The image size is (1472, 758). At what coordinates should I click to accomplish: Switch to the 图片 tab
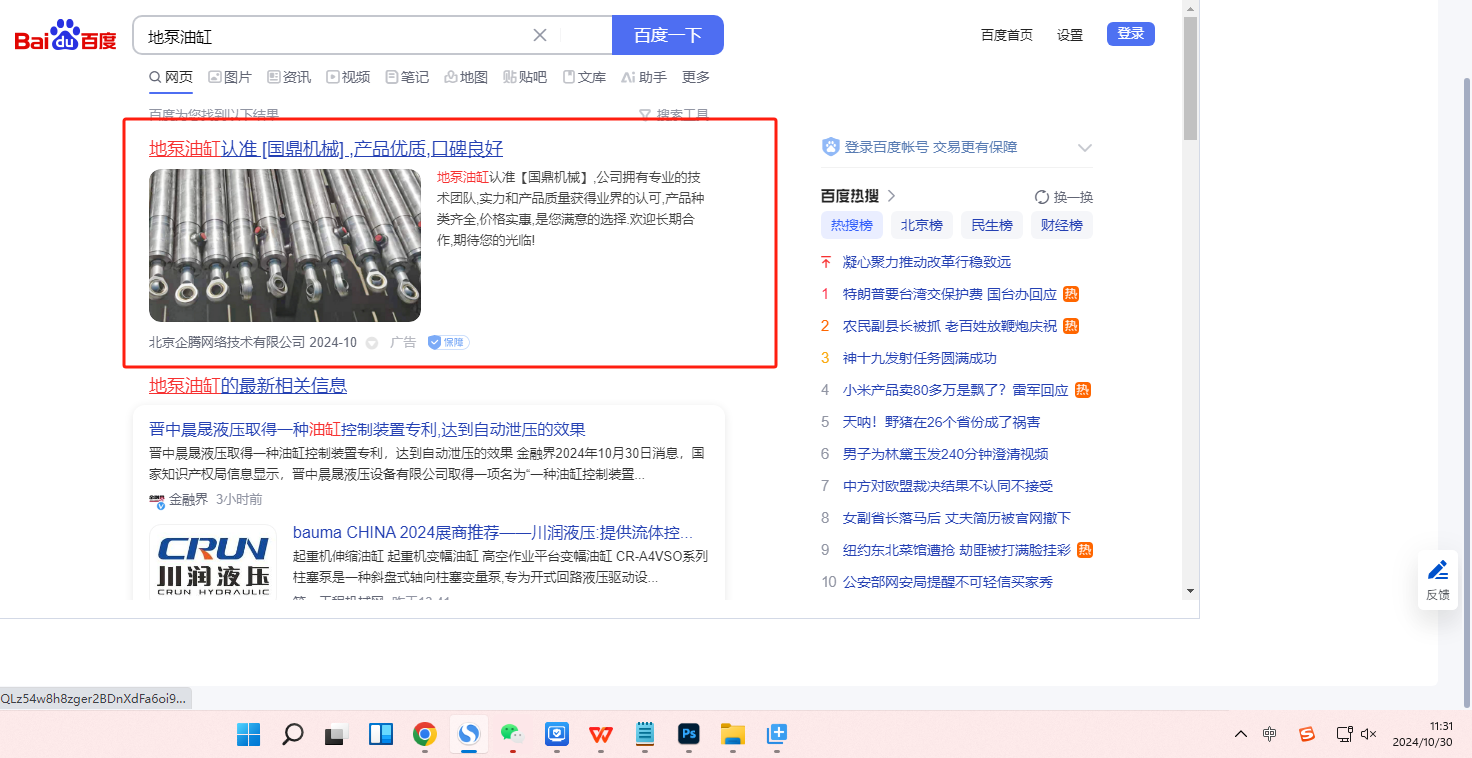tap(230, 77)
